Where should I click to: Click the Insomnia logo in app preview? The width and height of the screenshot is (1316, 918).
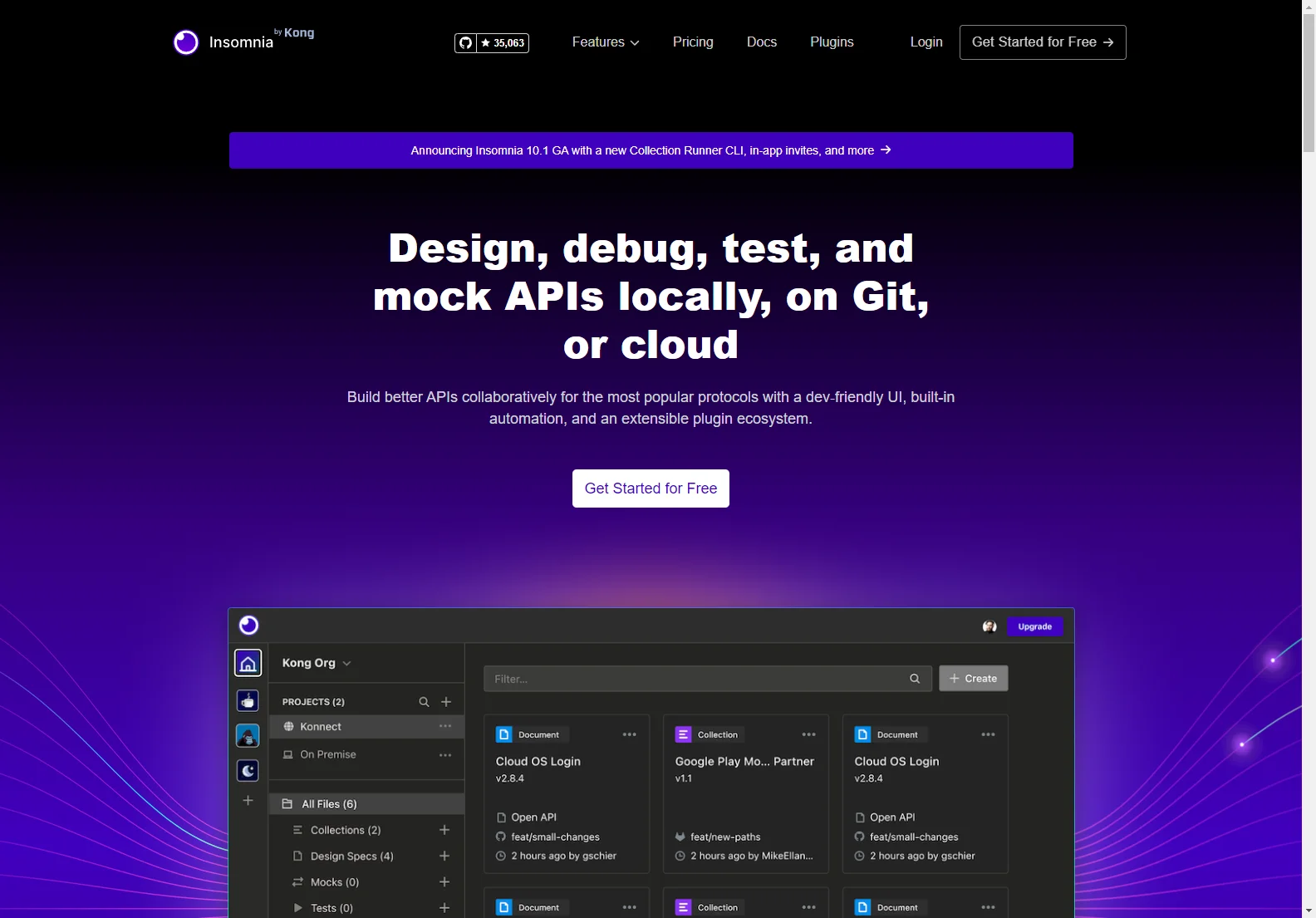[248, 626]
